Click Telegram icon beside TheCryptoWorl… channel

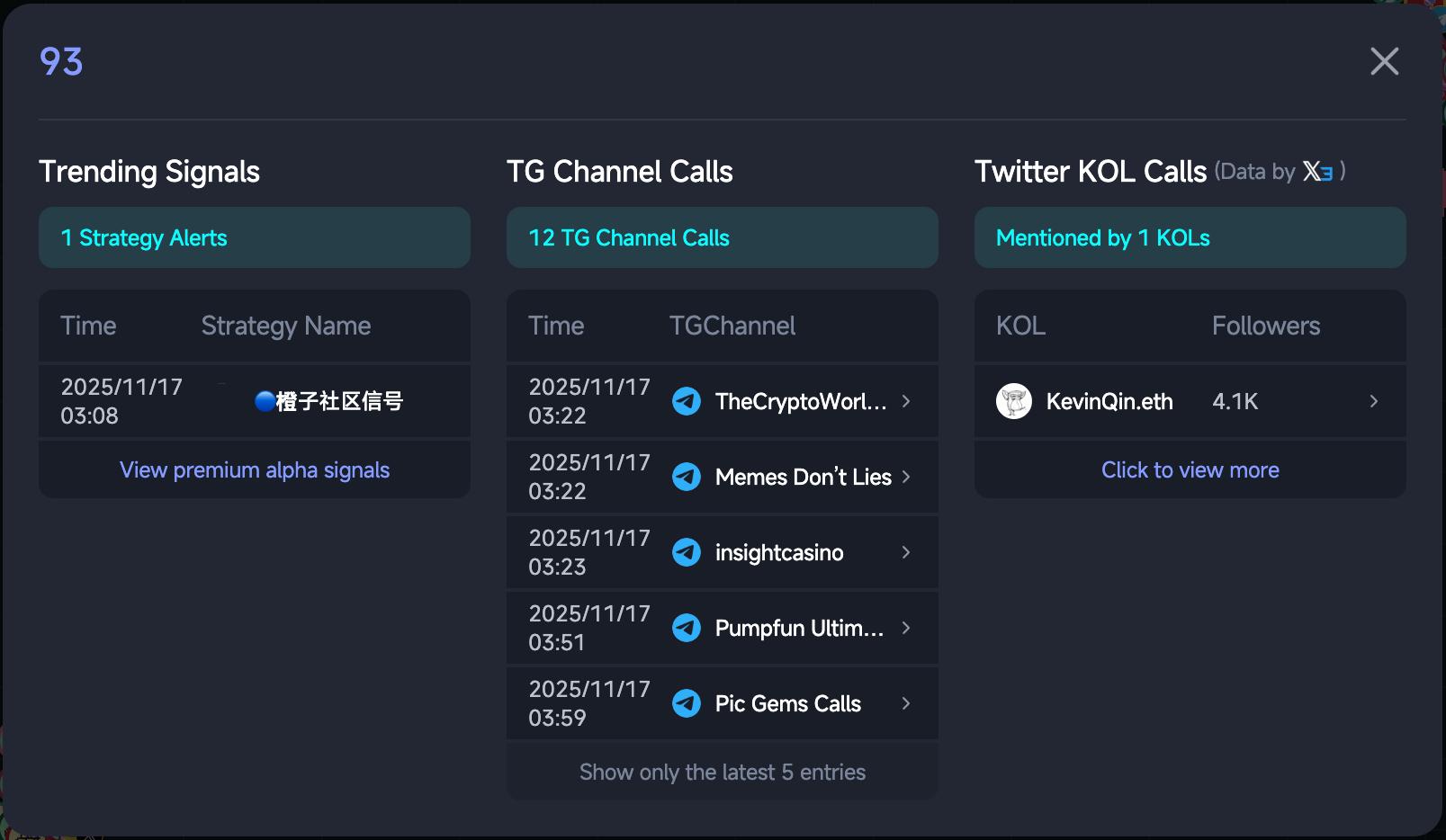coord(687,401)
